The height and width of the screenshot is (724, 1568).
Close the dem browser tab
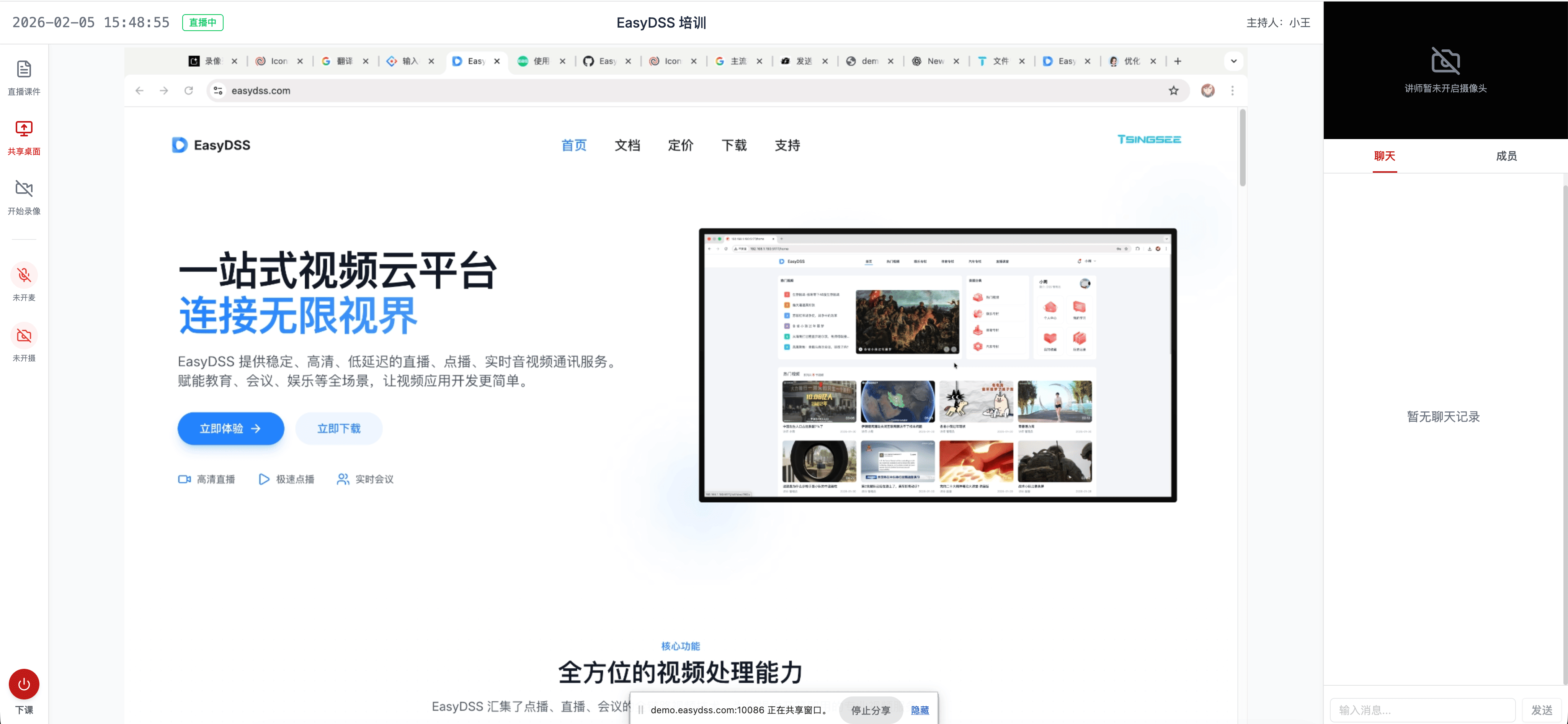[890, 61]
